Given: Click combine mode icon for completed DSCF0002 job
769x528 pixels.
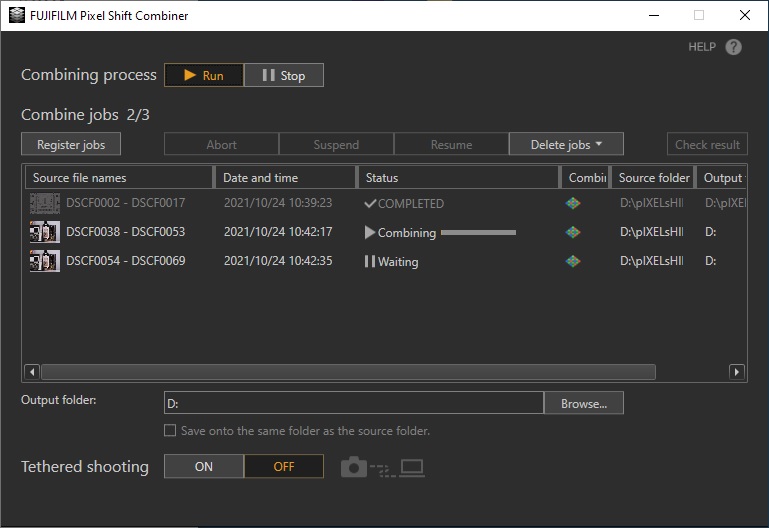Looking at the screenshot, I should click(x=572, y=203).
